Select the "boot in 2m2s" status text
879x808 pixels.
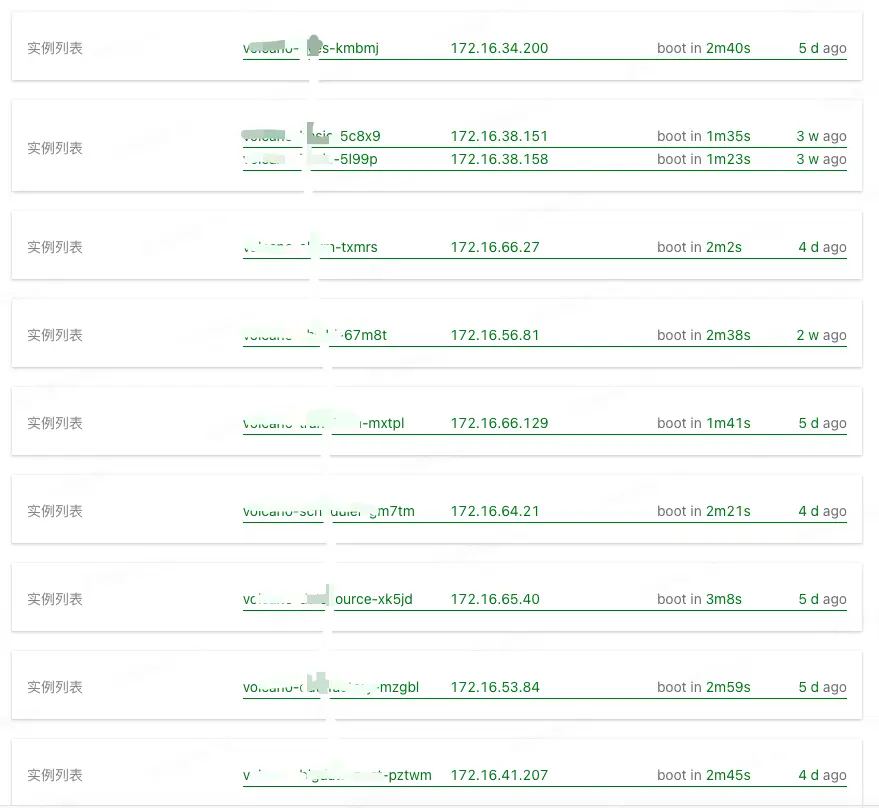point(699,247)
